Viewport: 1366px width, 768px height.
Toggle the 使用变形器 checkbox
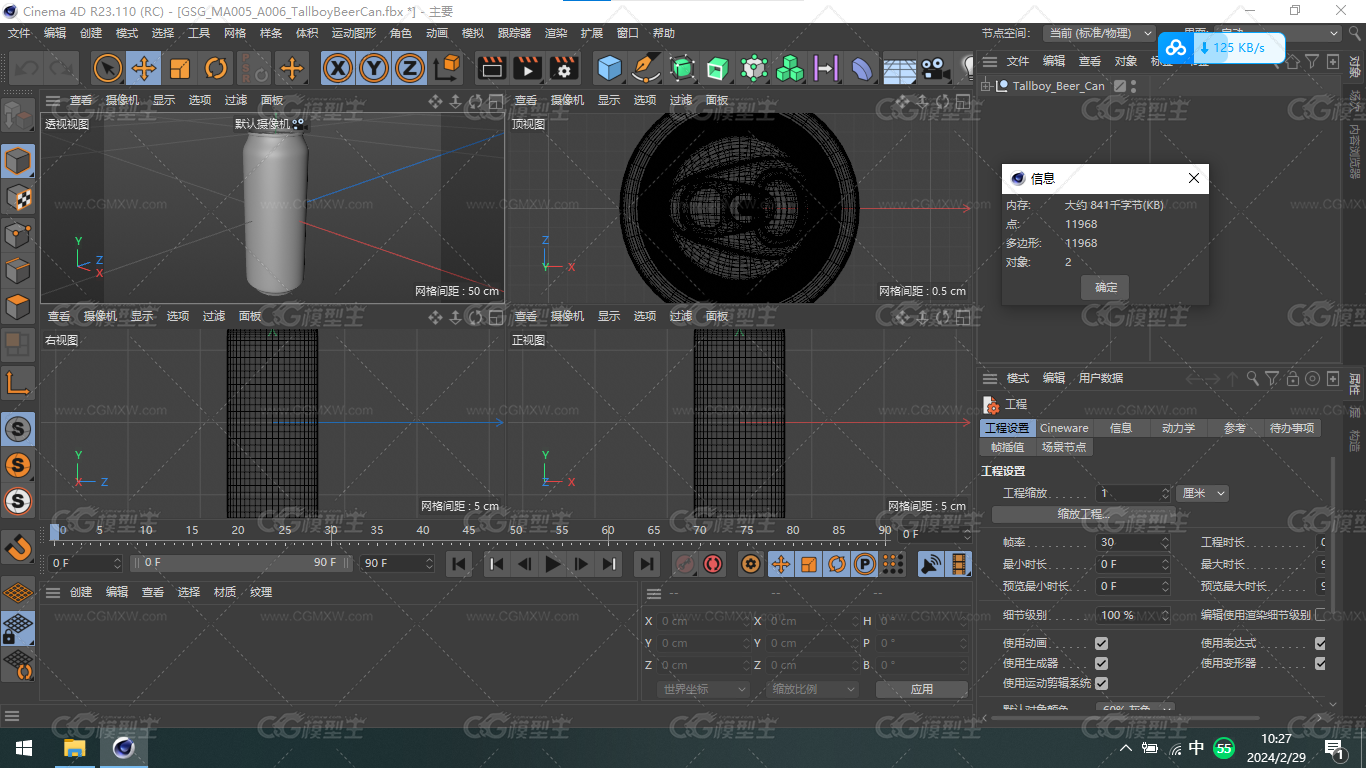(x=1320, y=663)
